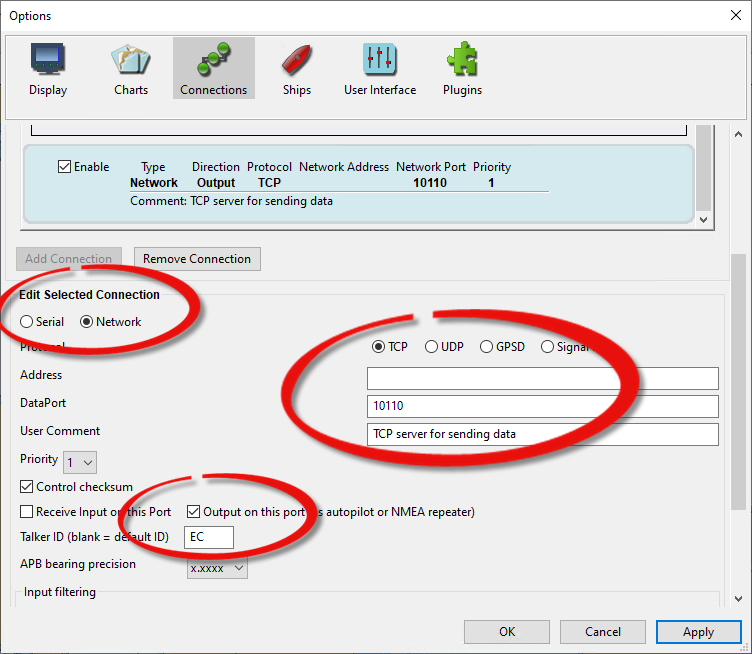Toggle the Control checksum checkbox

tap(27, 487)
